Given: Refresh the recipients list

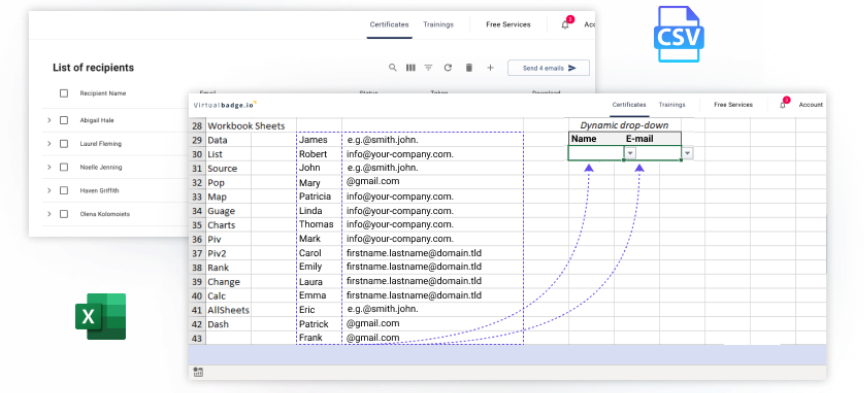Looking at the screenshot, I should (448, 68).
